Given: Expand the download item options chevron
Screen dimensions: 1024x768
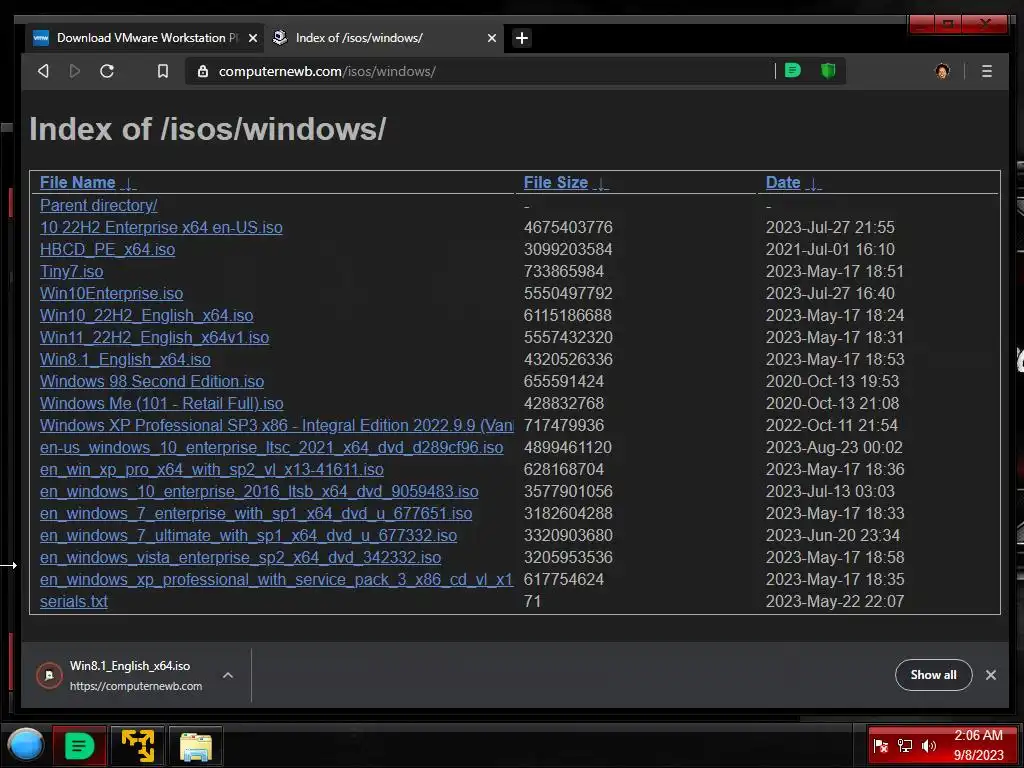Looking at the screenshot, I should pos(228,675).
